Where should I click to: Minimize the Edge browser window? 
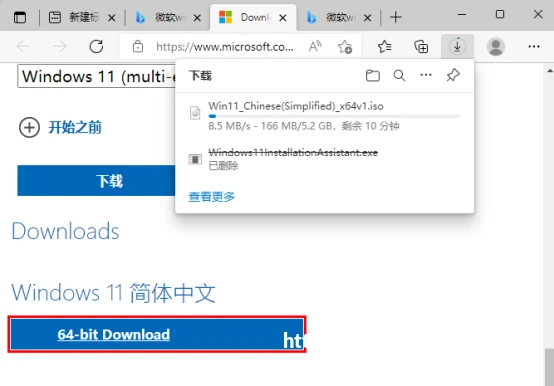tap(461, 14)
